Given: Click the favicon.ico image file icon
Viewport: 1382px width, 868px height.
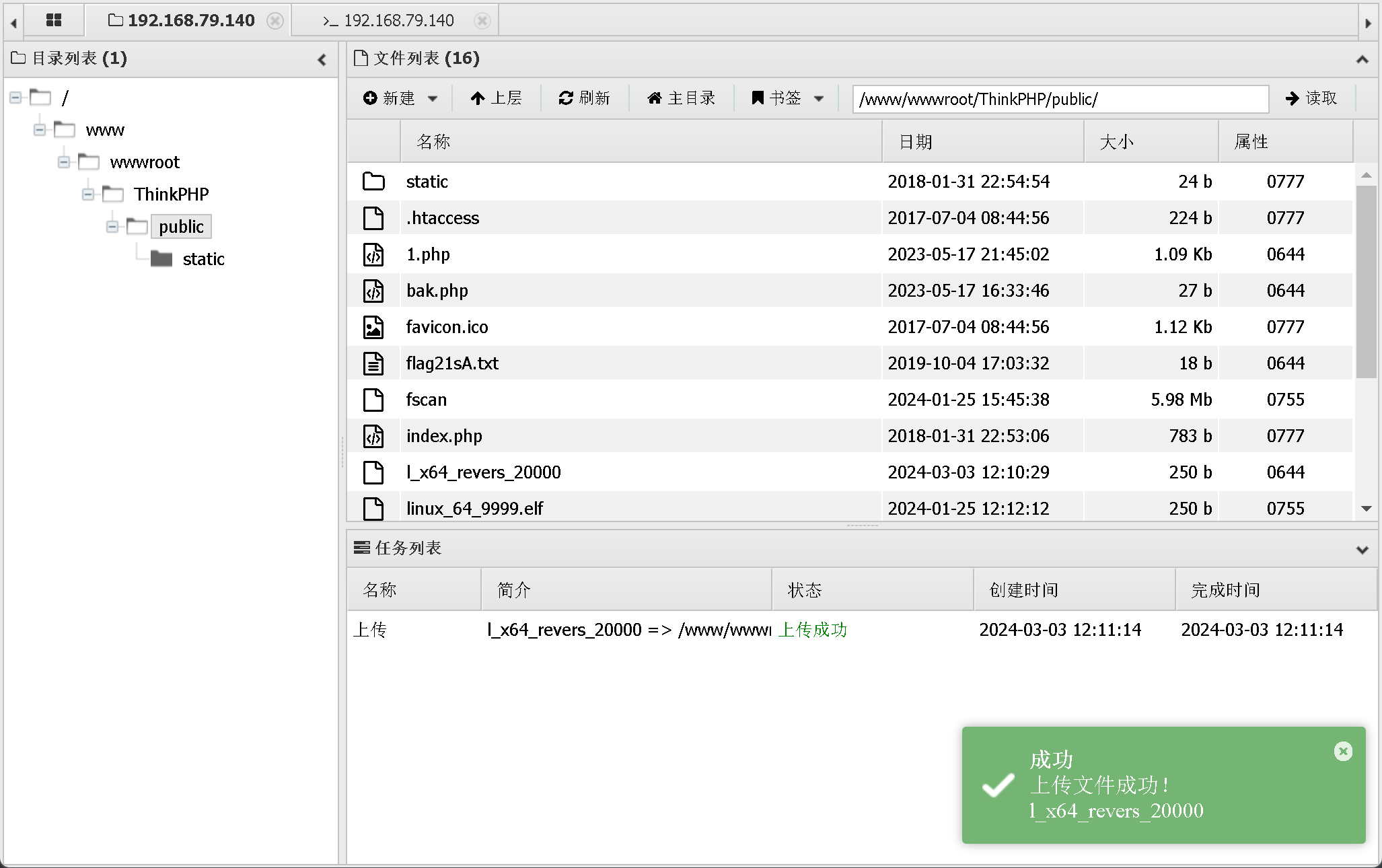Looking at the screenshot, I should tap(373, 327).
